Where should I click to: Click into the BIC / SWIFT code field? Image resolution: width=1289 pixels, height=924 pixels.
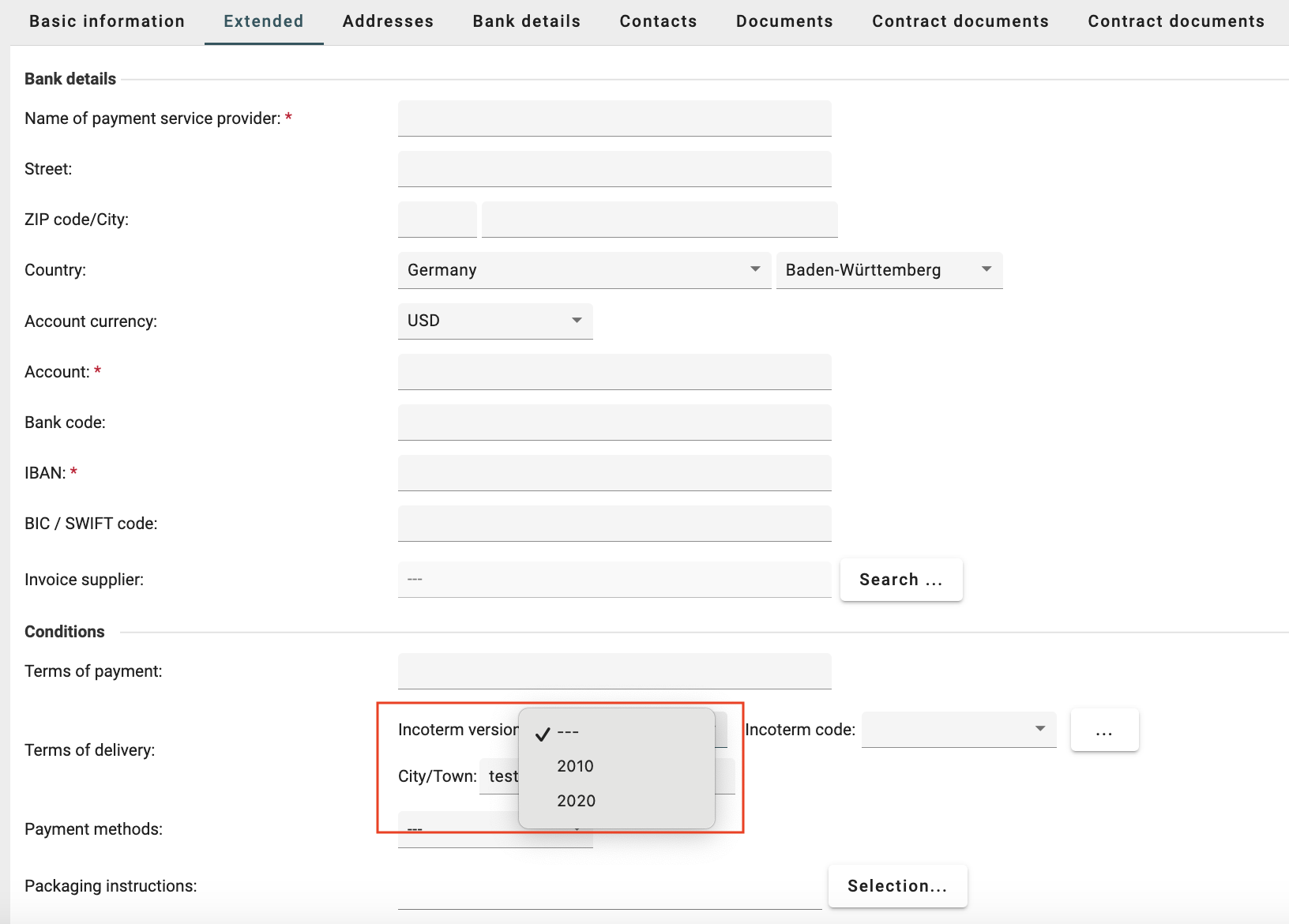(614, 523)
